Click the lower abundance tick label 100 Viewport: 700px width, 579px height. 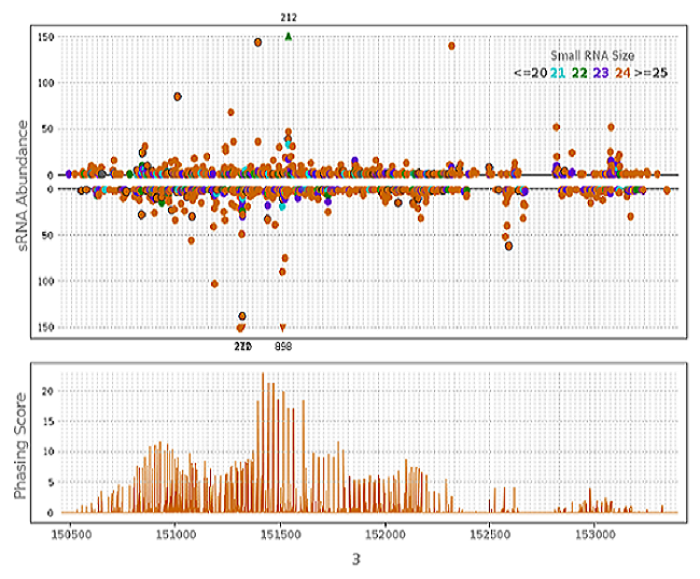tap(46, 281)
